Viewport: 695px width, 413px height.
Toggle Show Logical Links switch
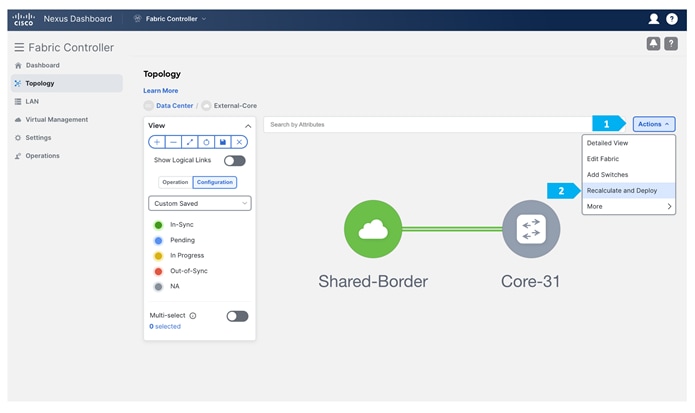(x=234, y=161)
